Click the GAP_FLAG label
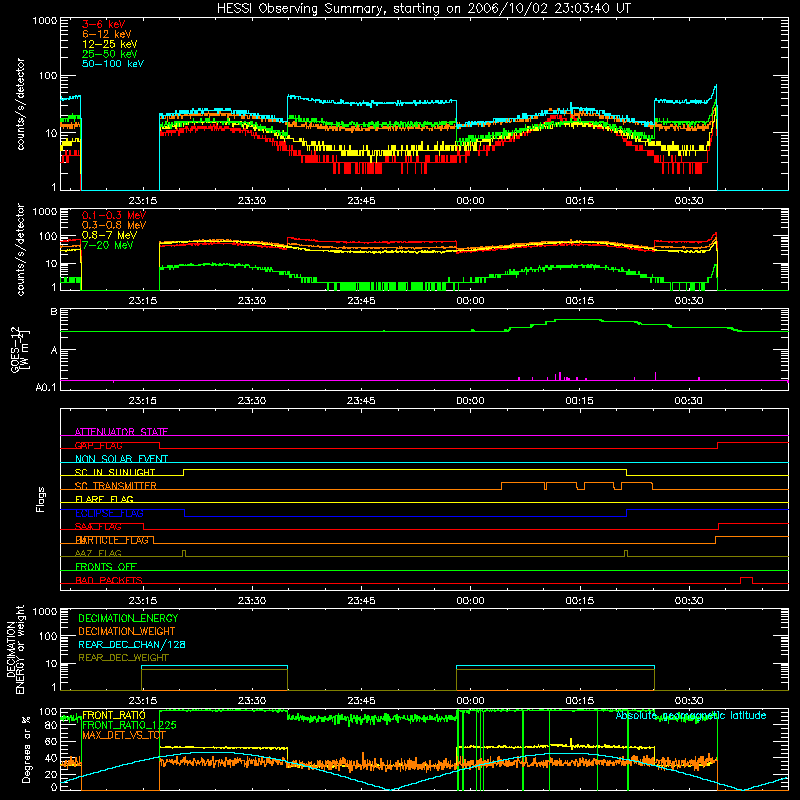 [98, 445]
